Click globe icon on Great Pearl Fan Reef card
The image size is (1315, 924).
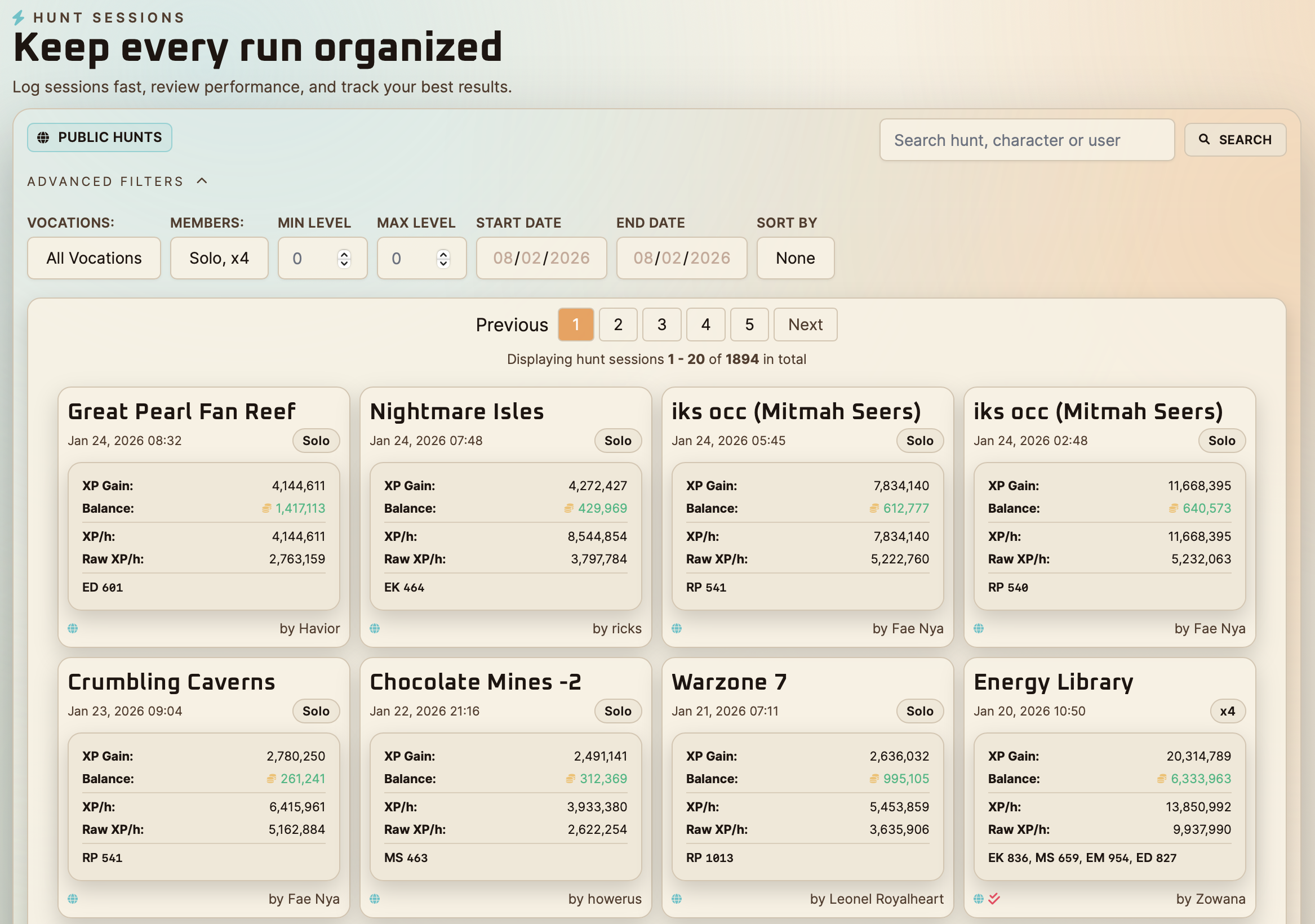pyautogui.click(x=73, y=628)
